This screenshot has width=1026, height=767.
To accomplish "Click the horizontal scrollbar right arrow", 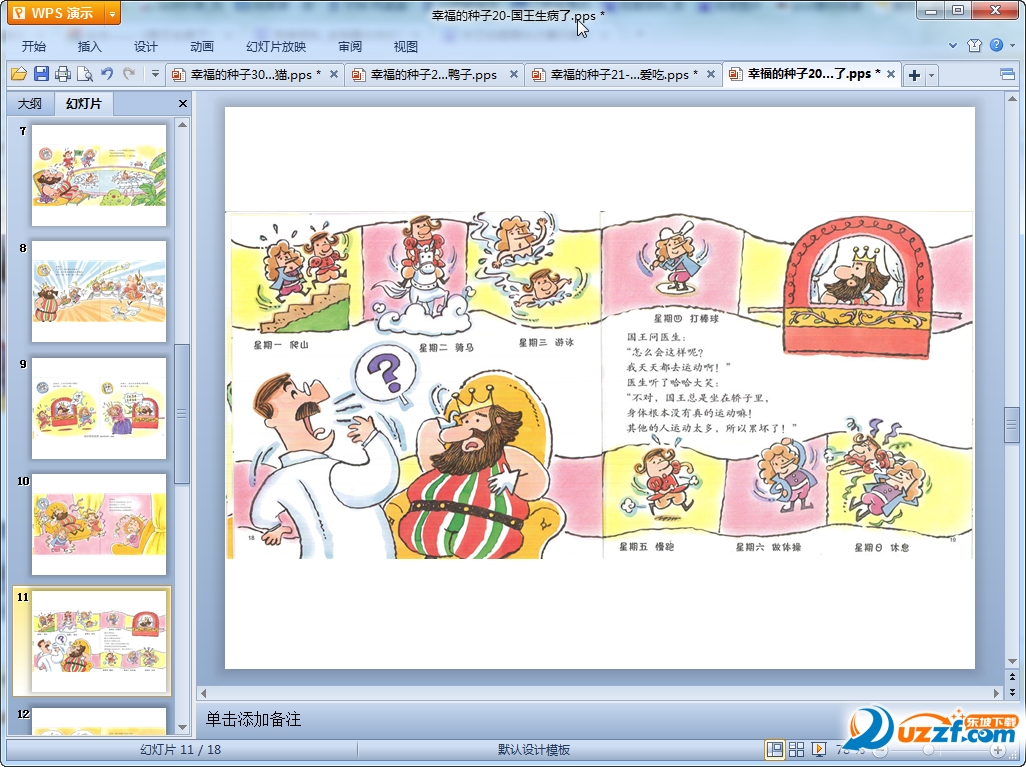I will [x=997, y=693].
